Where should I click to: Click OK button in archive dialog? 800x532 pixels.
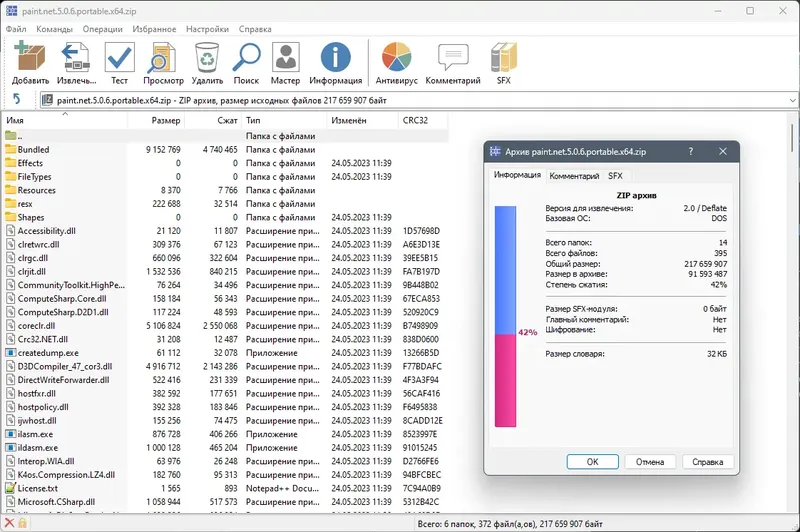592,462
